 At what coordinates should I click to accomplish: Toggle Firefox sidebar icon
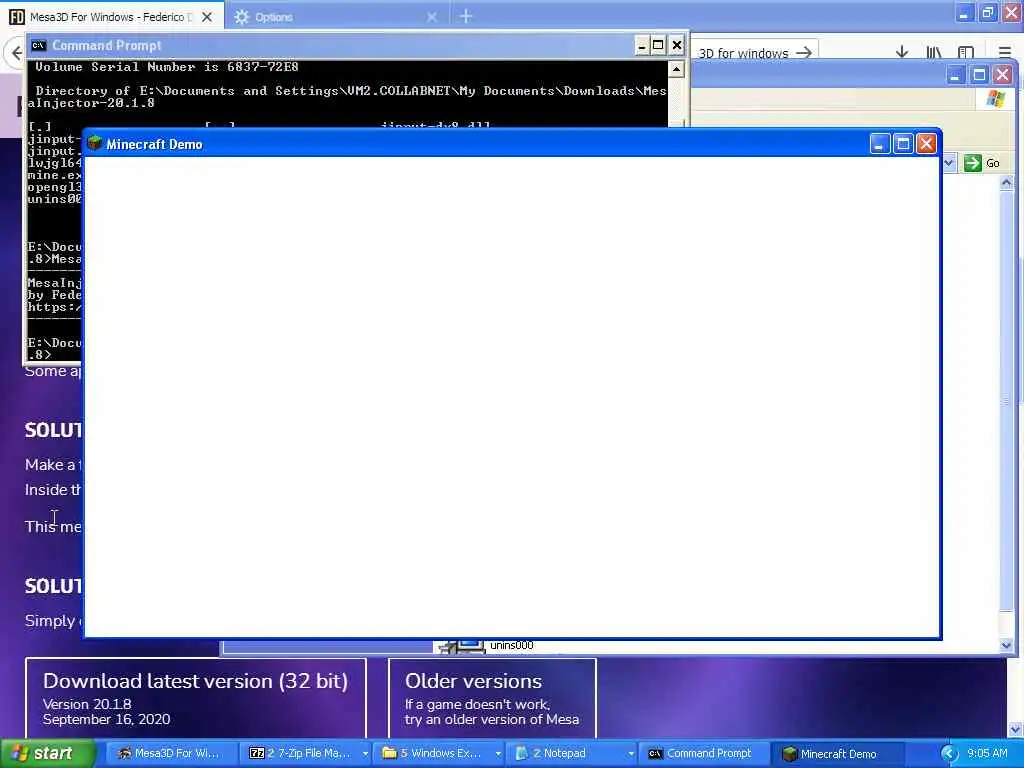[x=966, y=52]
